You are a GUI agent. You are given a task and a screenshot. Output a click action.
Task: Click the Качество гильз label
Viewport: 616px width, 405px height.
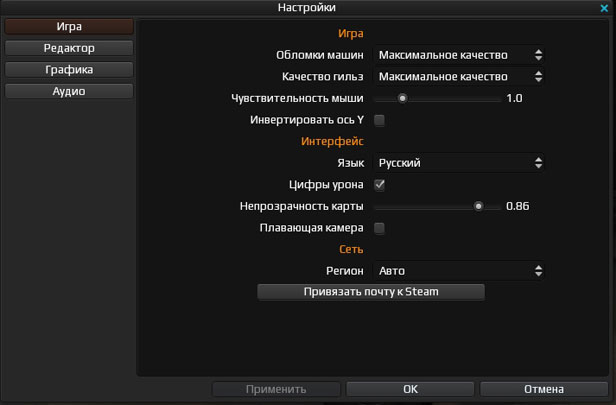323,77
